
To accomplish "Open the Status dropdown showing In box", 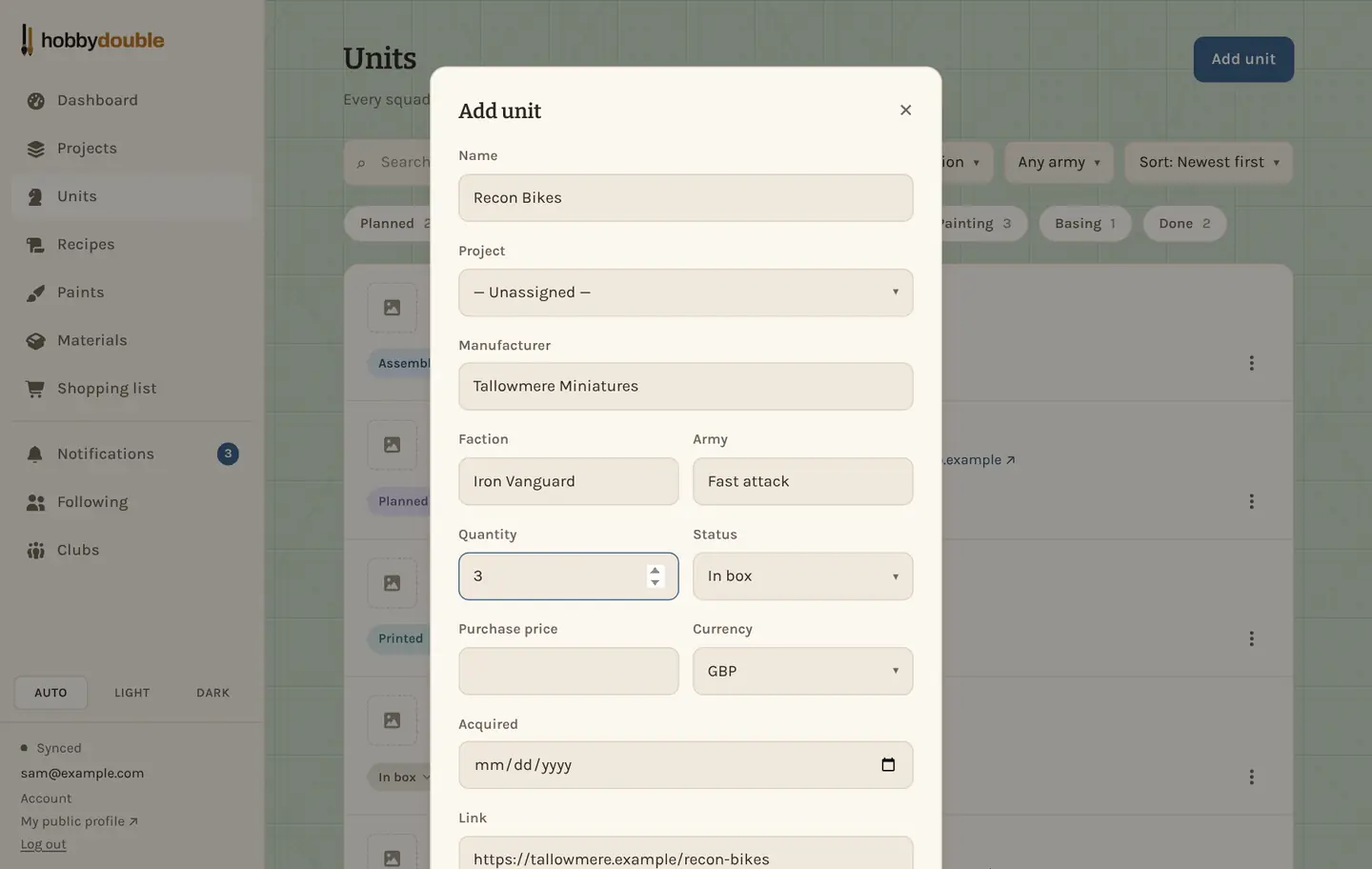I will tap(803, 576).
